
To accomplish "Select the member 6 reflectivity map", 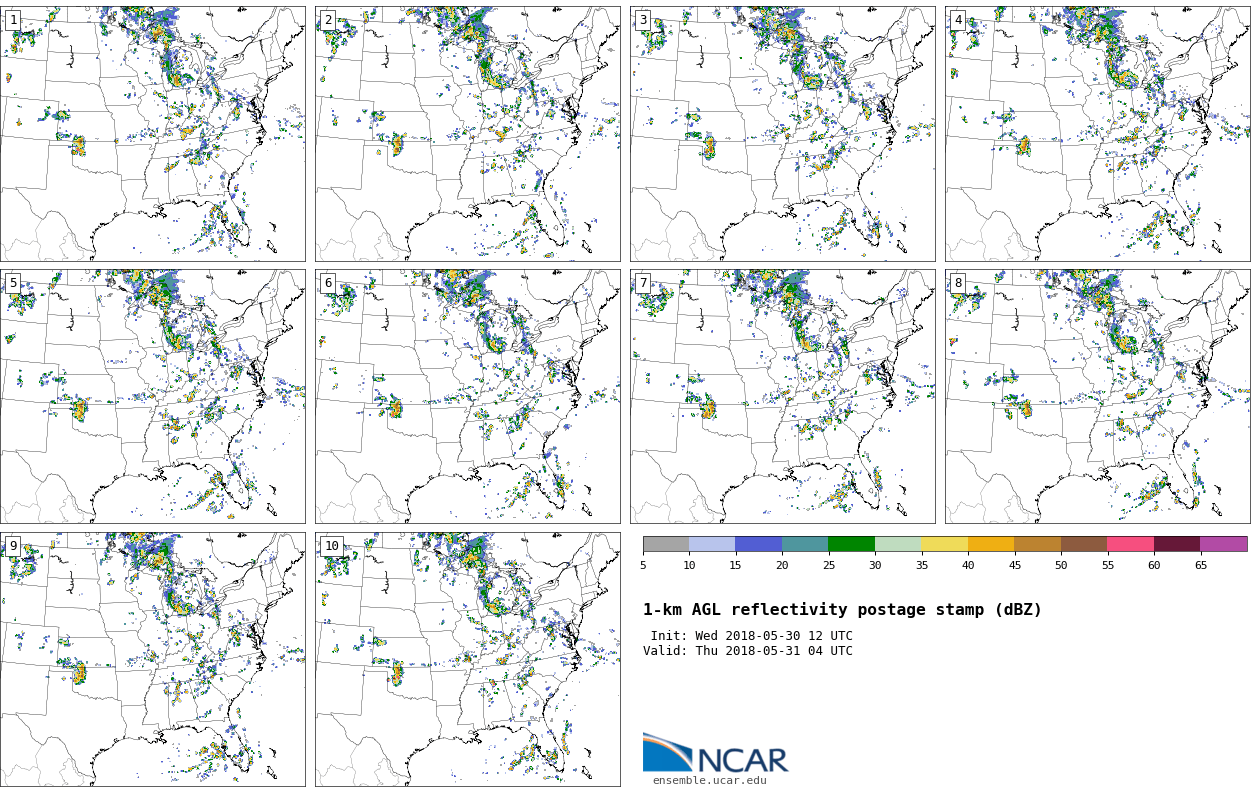I will 467,396.
